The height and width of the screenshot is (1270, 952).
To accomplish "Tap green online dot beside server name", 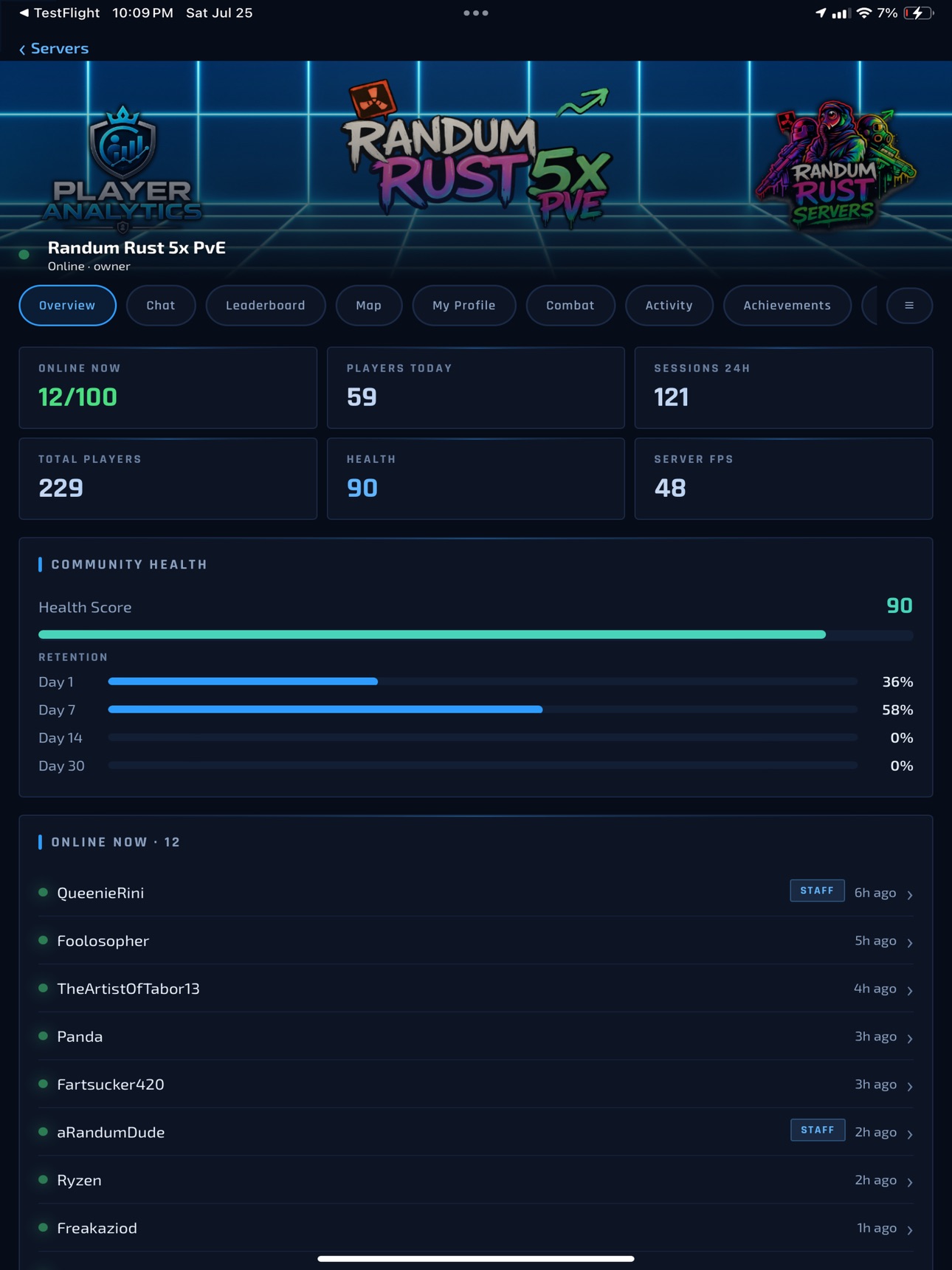I will pos(24,255).
